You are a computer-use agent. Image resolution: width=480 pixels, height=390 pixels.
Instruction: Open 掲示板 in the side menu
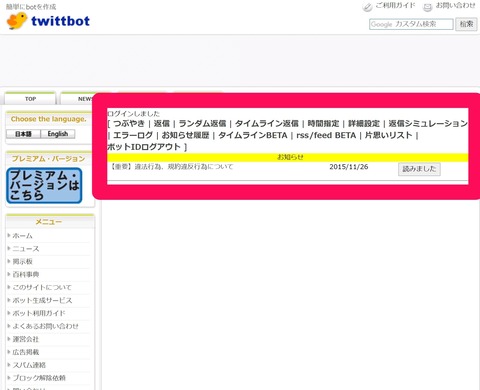(22, 262)
